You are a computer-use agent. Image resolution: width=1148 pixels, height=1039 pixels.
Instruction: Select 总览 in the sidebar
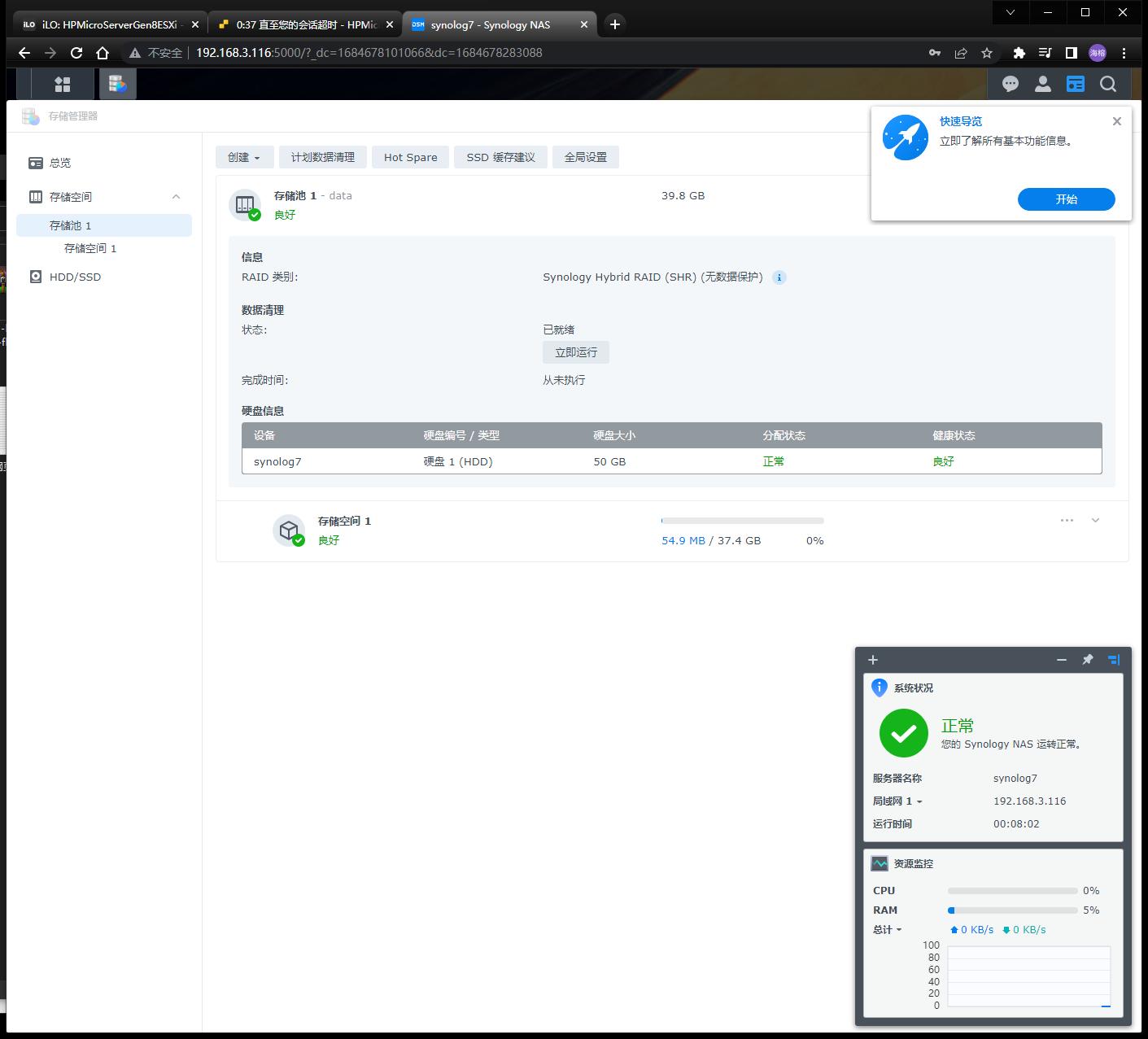pos(60,163)
